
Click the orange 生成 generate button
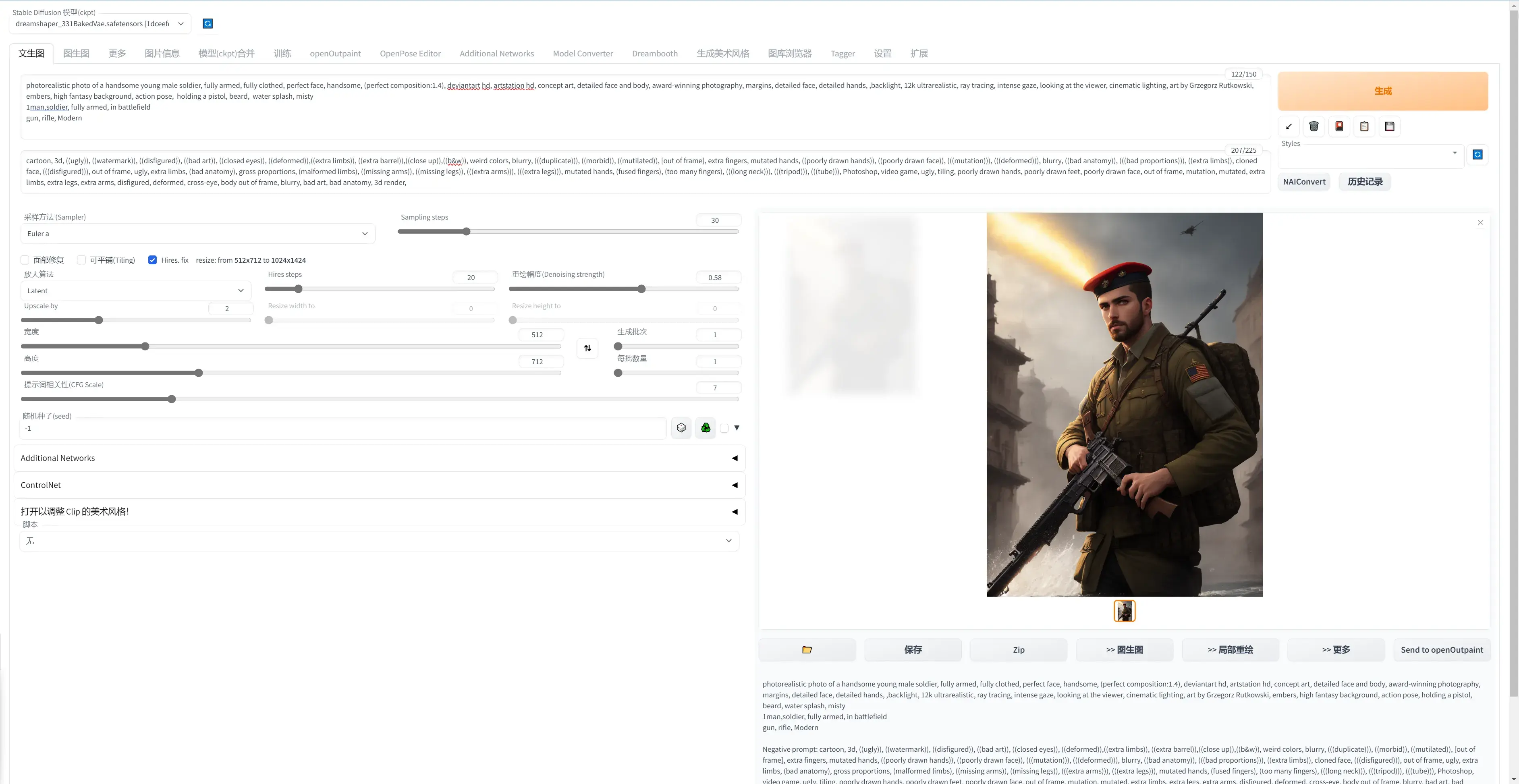tap(1382, 91)
